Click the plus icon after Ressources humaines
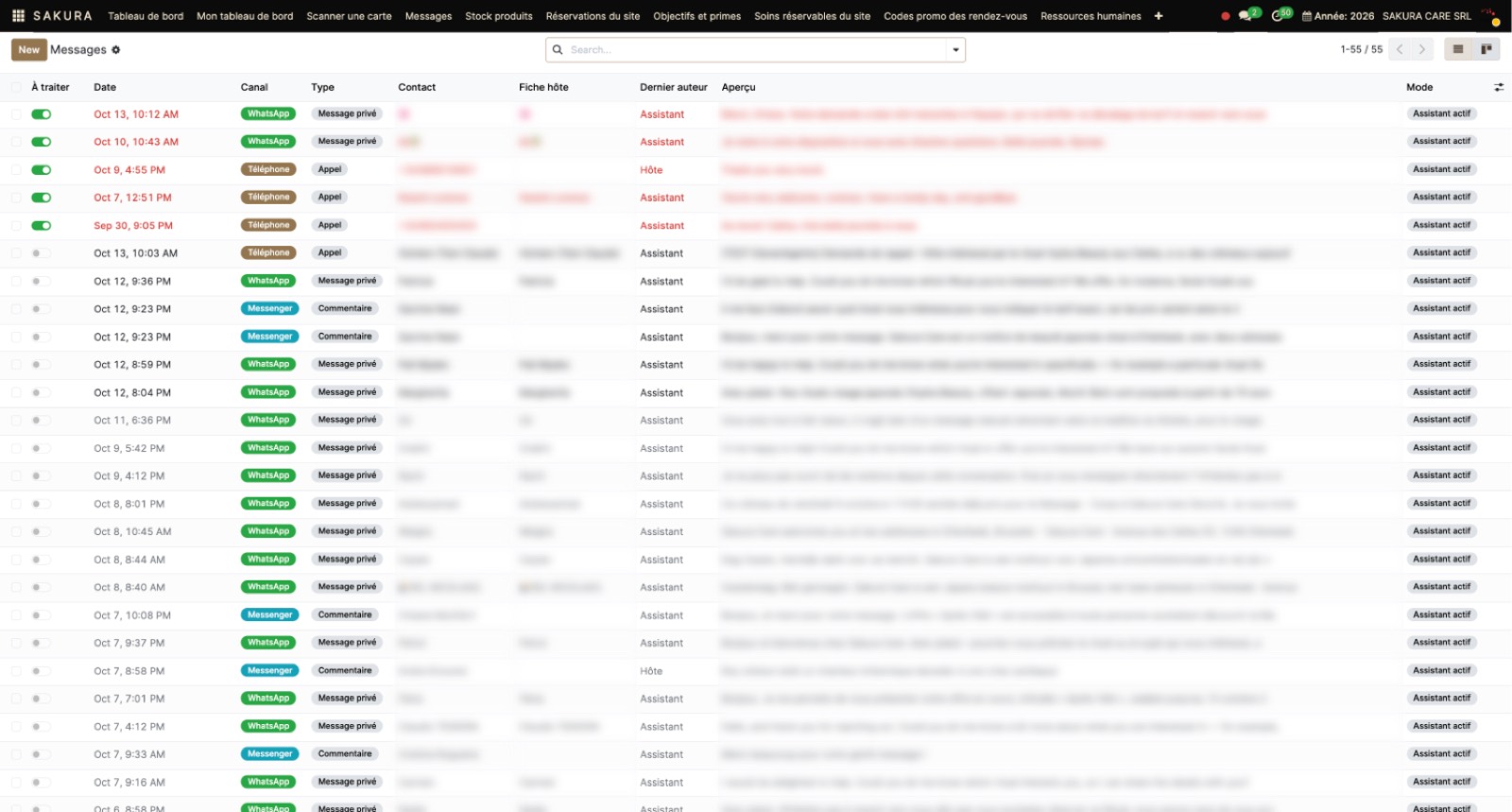 [1159, 16]
